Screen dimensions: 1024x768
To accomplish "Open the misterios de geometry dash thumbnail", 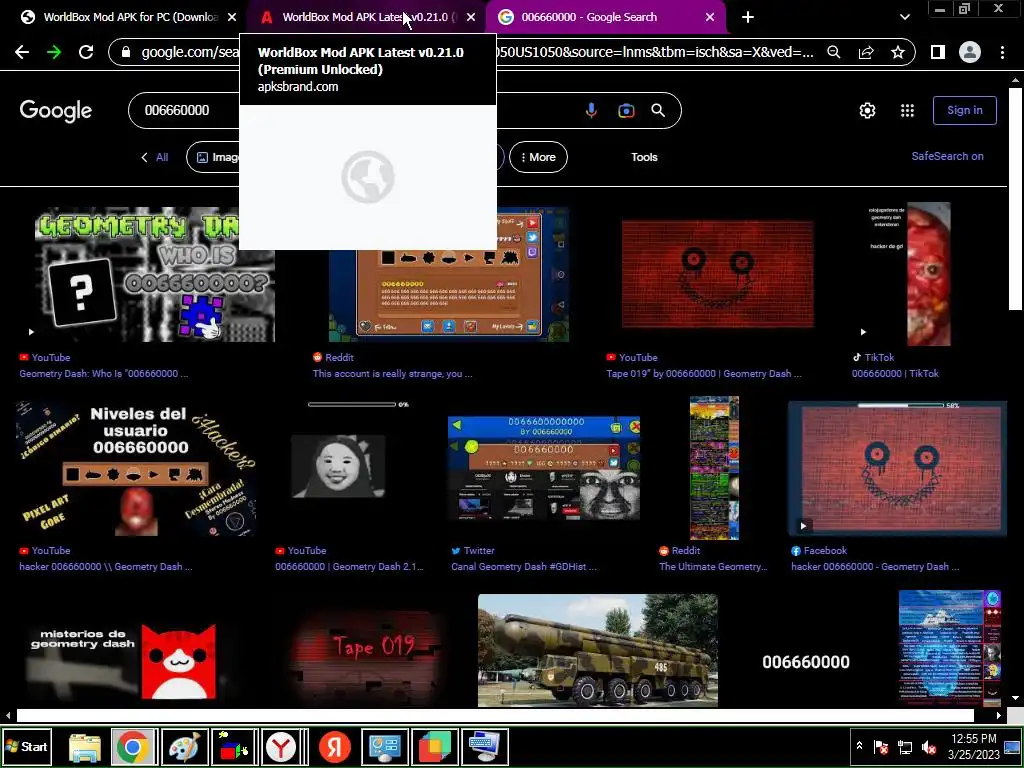I will 122,660.
